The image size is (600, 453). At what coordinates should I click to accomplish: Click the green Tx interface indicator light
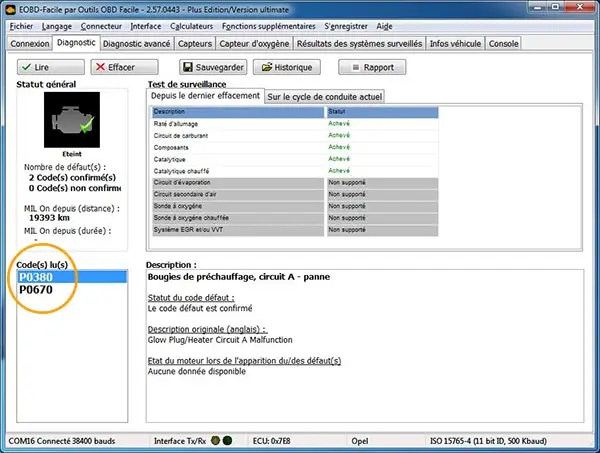[x=215, y=439]
